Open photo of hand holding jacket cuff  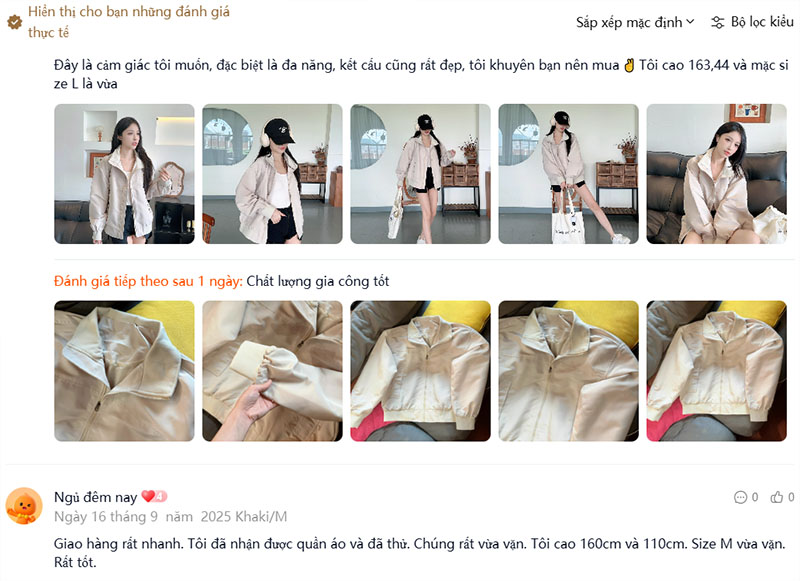click(x=272, y=371)
